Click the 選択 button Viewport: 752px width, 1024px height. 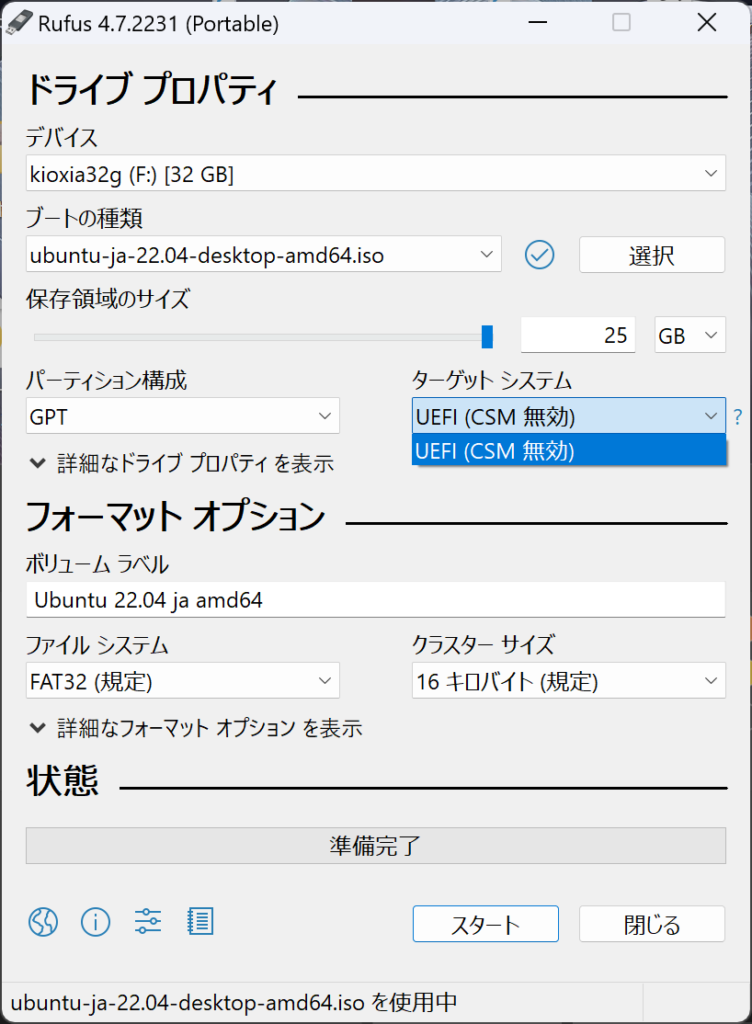coord(651,255)
